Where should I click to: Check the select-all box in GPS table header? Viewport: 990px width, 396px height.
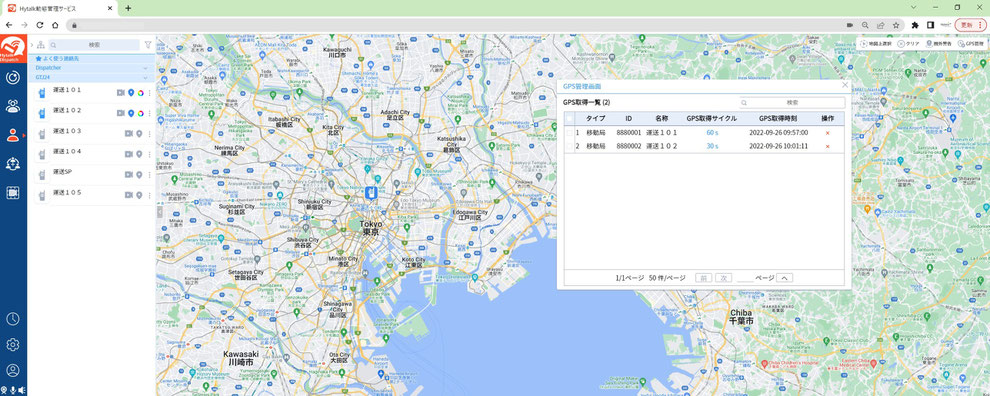[570, 119]
